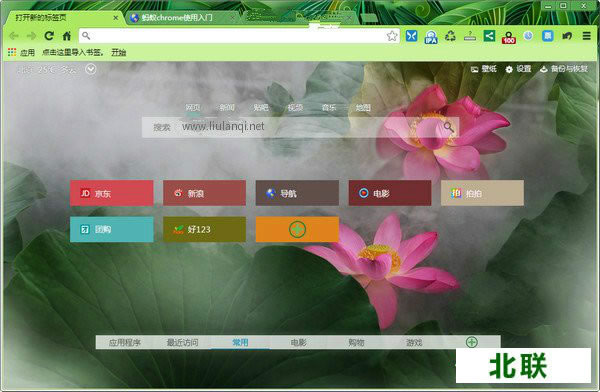Click the green recycle extension icon
The height and width of the screenshot is (392, 600).
point(450,36)
